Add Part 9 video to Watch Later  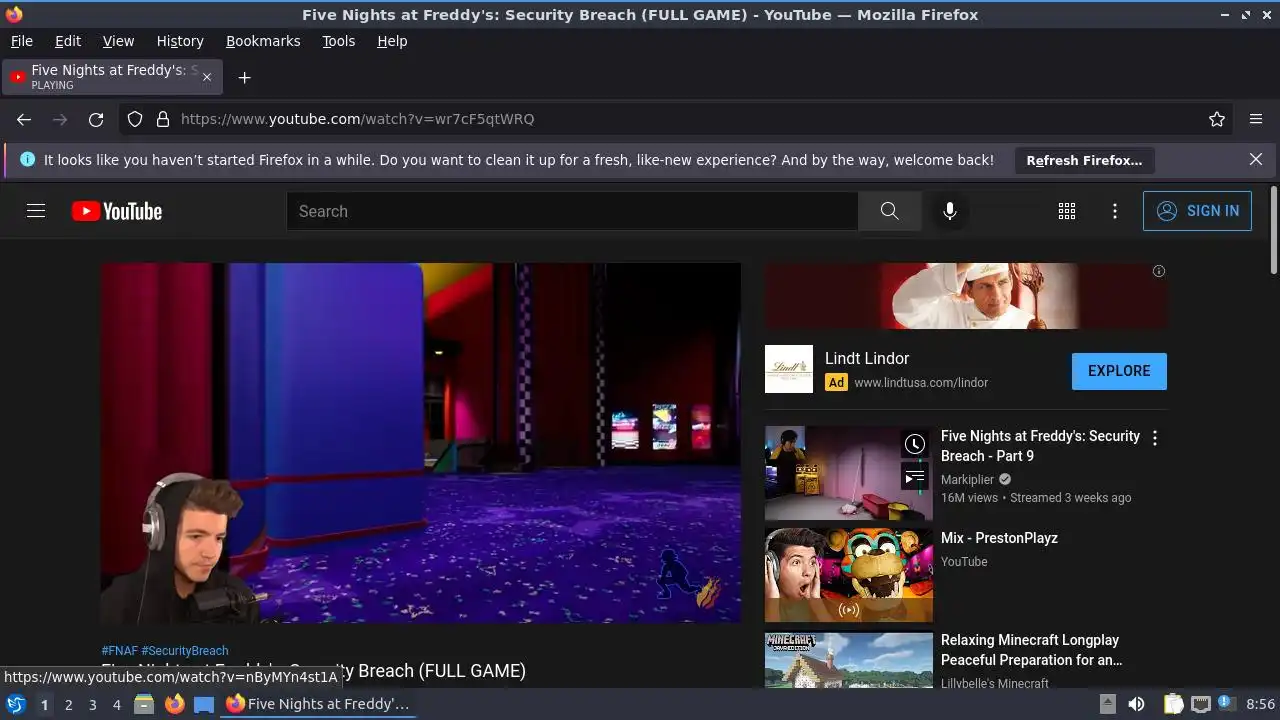point(914,444)
